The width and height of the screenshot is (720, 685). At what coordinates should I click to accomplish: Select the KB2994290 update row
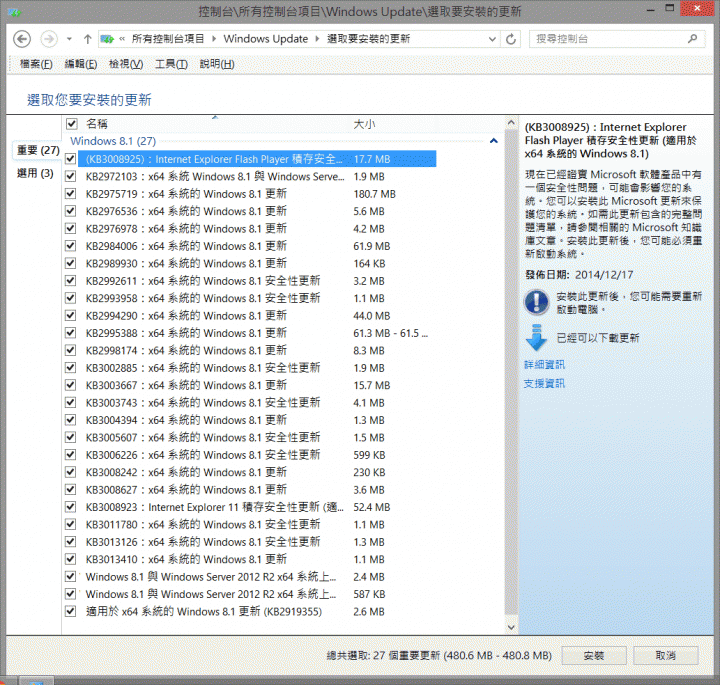[257, 316]
